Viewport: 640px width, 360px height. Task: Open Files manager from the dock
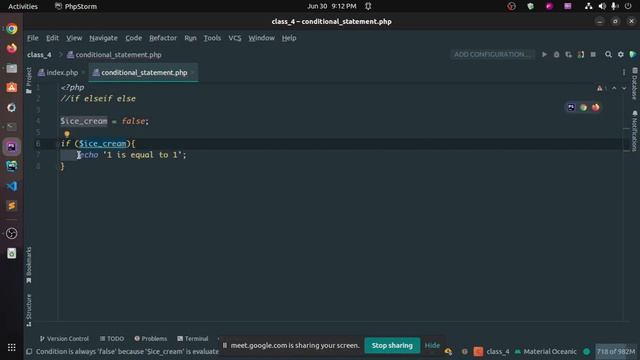[x=11, y=68]
